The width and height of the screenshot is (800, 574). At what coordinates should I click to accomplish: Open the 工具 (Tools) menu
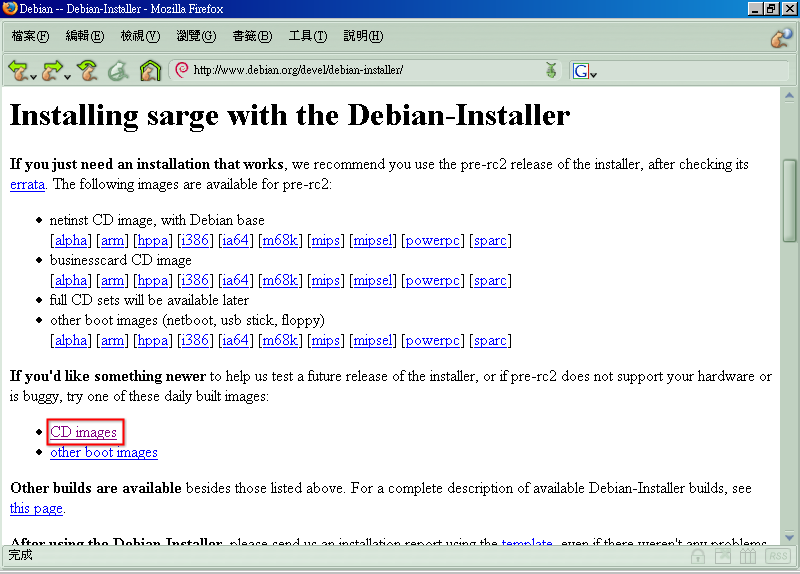tap(307, 36)
